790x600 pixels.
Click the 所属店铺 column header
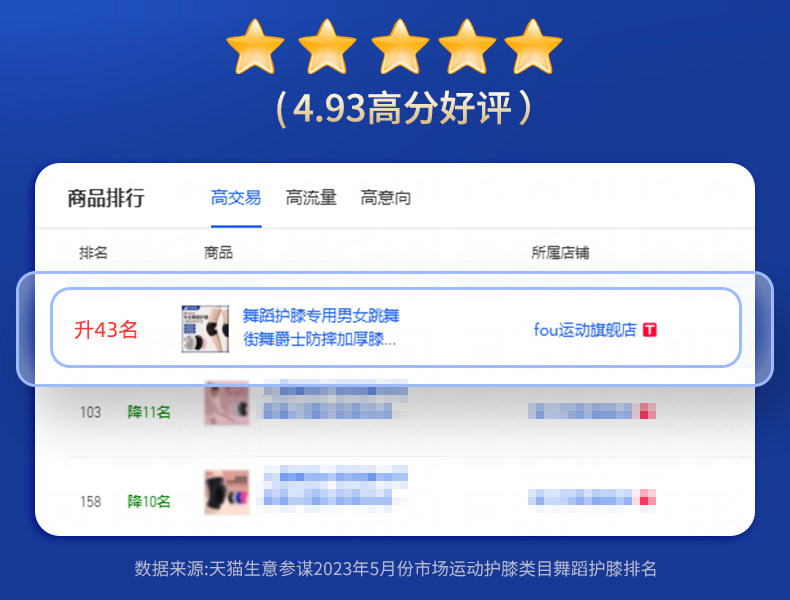pyautogui.click(x=560, y=252)
